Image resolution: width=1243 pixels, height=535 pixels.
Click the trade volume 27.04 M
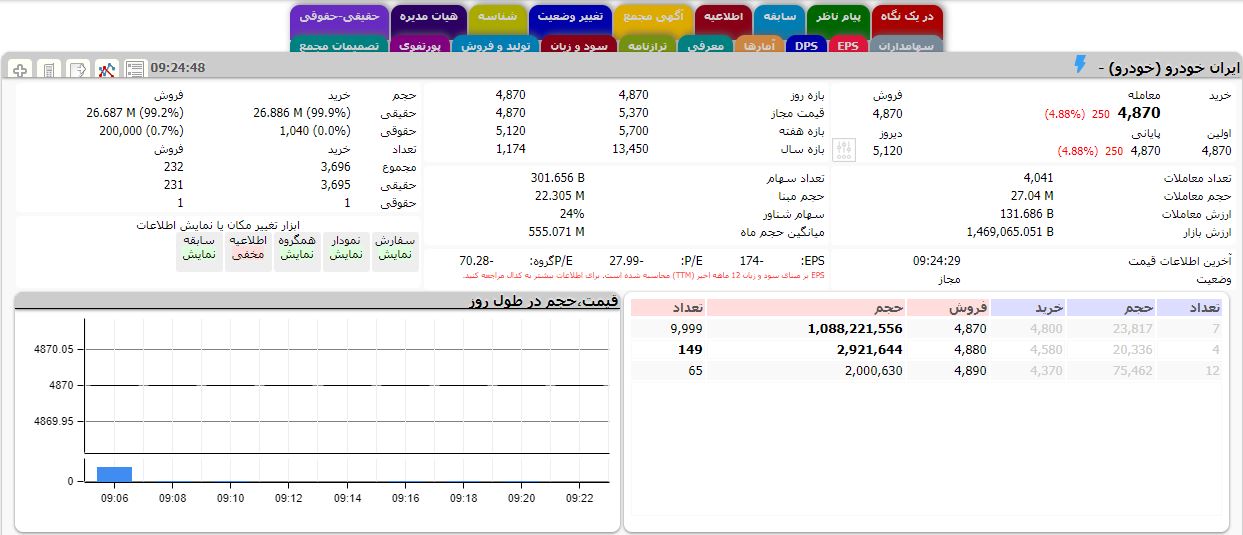pyautogui.click(x=1031, y=195)
